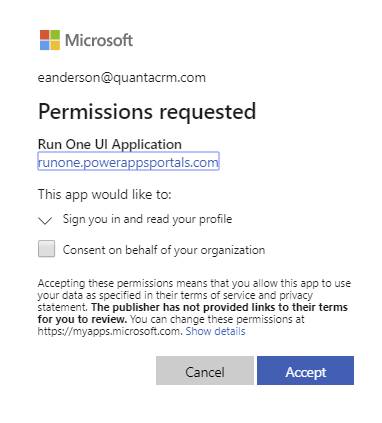The image size is (382, 423).
Task: Click the Microsoft wordmark text
Action: pyautogui.click(x=99, y=40)
